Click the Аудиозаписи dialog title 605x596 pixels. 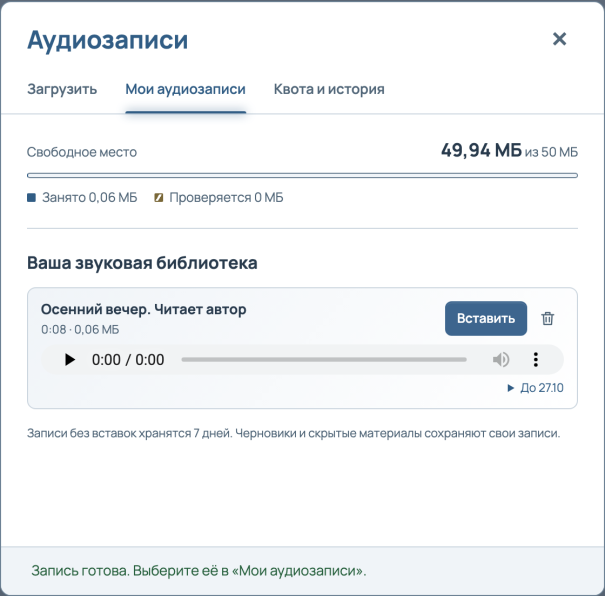click(x=108, y=40)
